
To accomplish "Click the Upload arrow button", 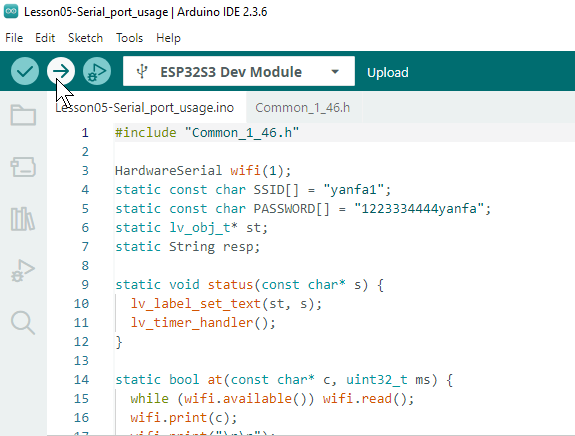I will click(x=61, y=71).
